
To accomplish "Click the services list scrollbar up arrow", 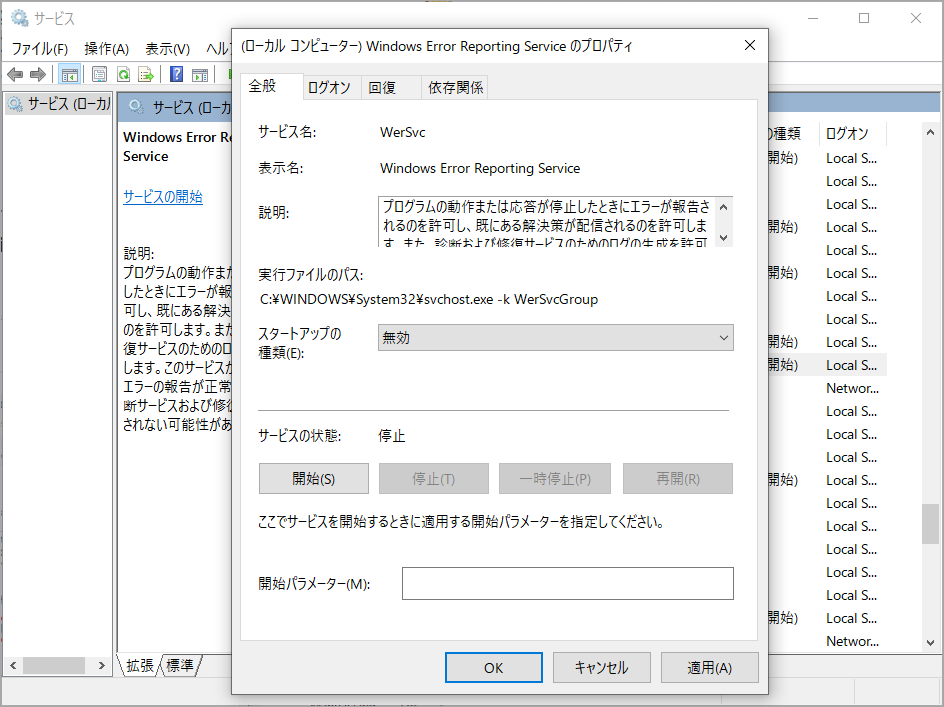I will pyautogui.click(x=930, y=132).
